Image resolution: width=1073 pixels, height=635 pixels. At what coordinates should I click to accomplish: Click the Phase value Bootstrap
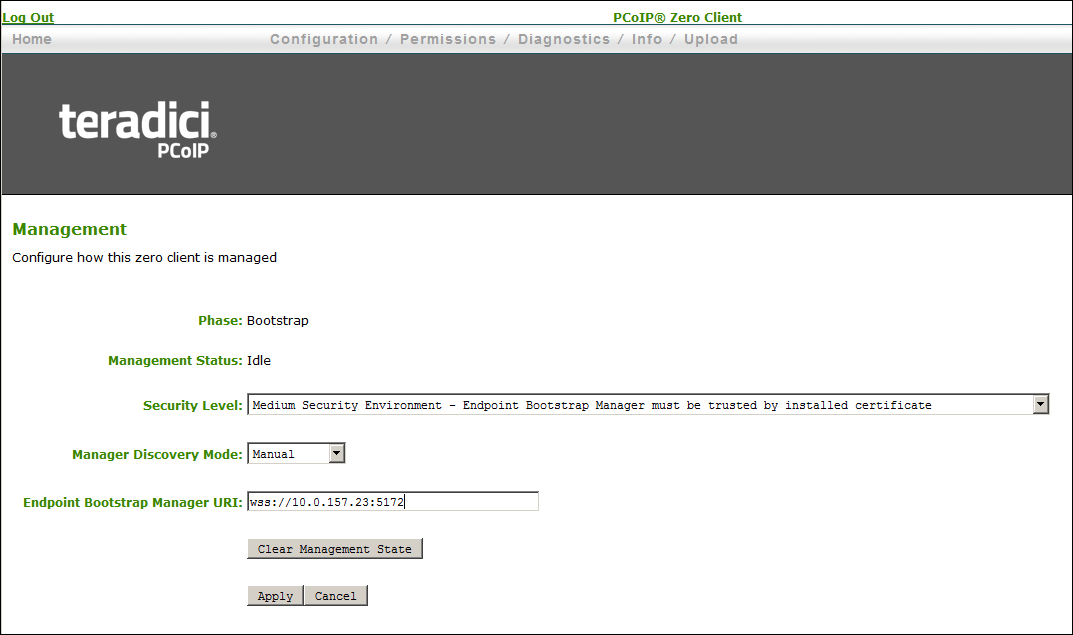[278, 320]
